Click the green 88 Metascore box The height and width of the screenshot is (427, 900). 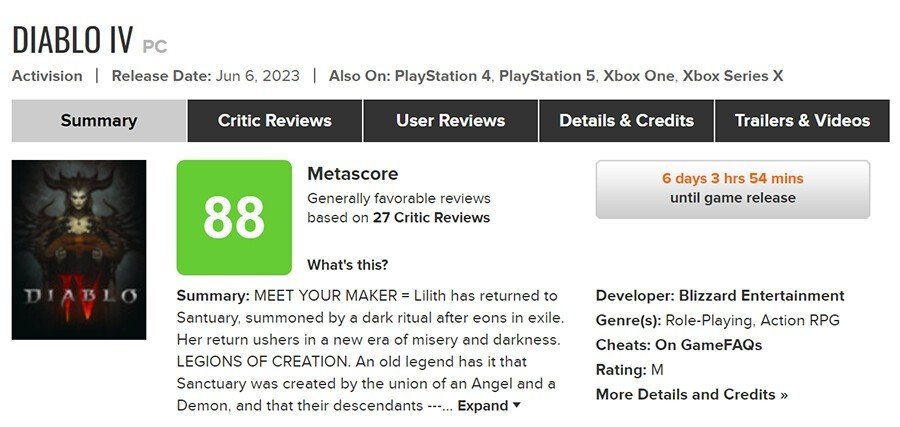234,218
